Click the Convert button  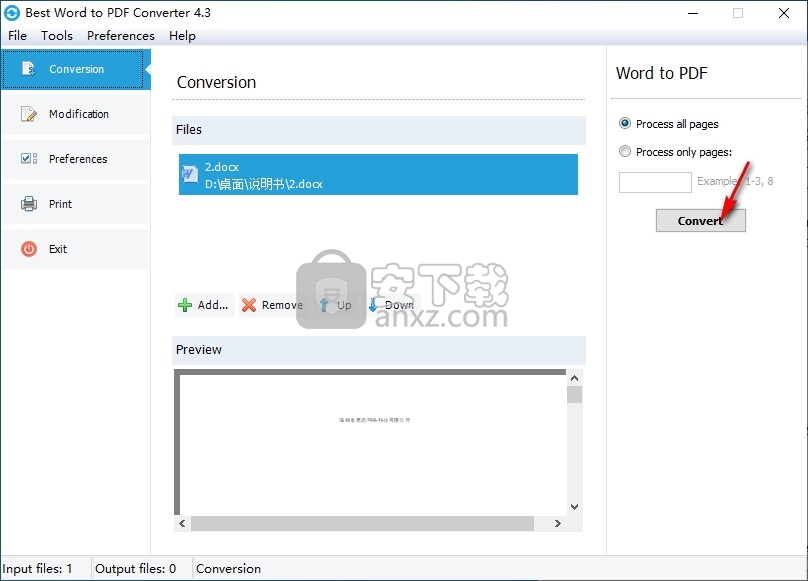[x=700, y=221]
